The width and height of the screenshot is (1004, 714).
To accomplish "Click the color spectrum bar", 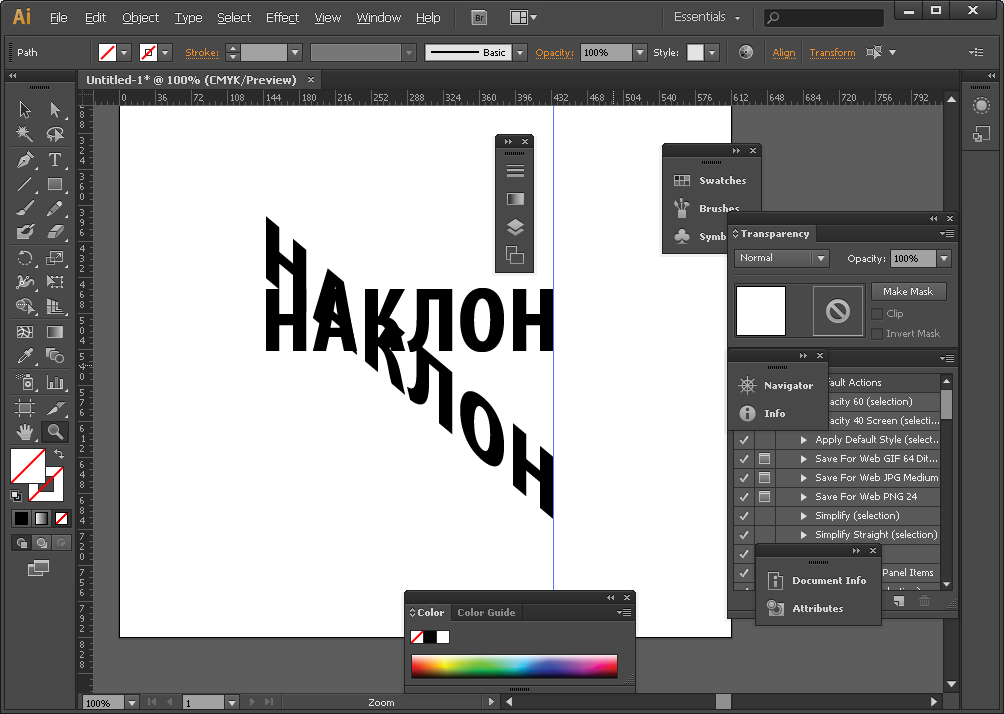I will pyautogui.click(x=514, y=666).
